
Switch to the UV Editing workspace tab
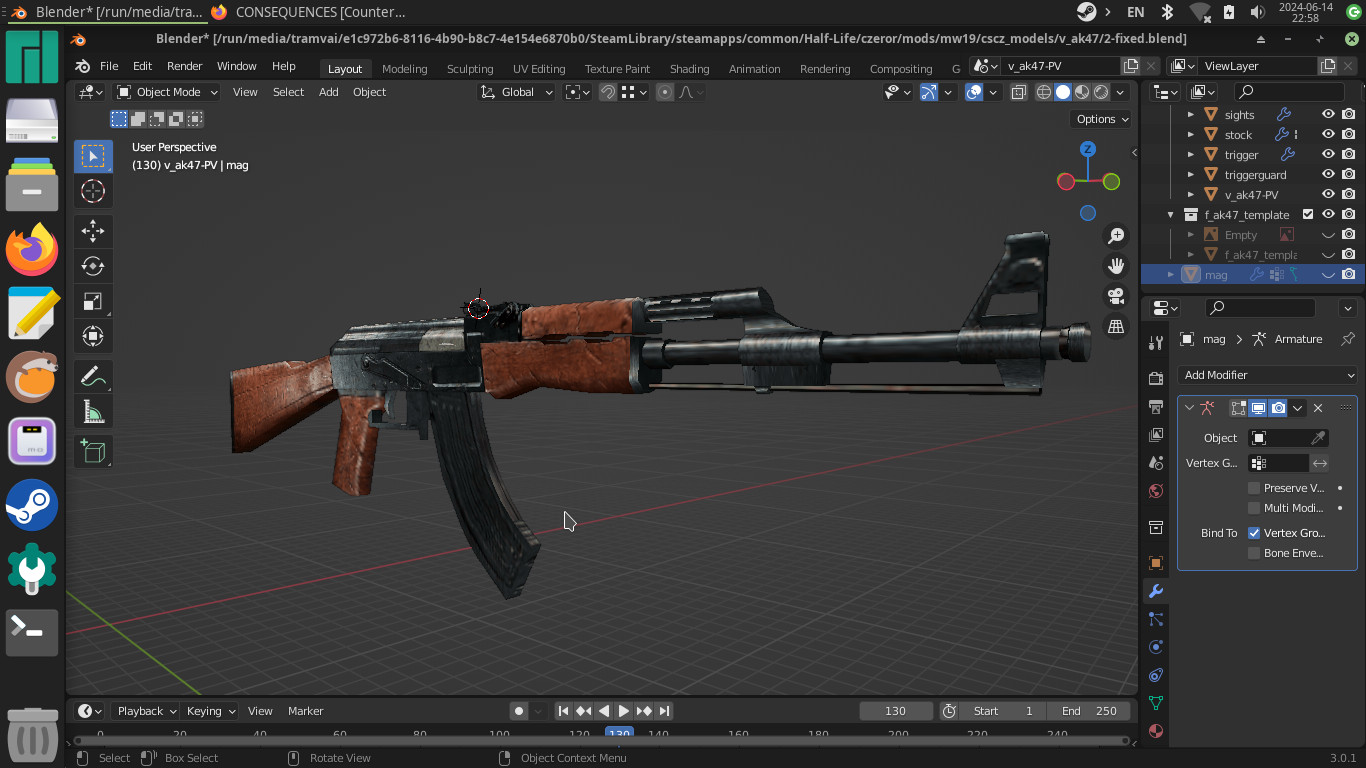(538, 68)
